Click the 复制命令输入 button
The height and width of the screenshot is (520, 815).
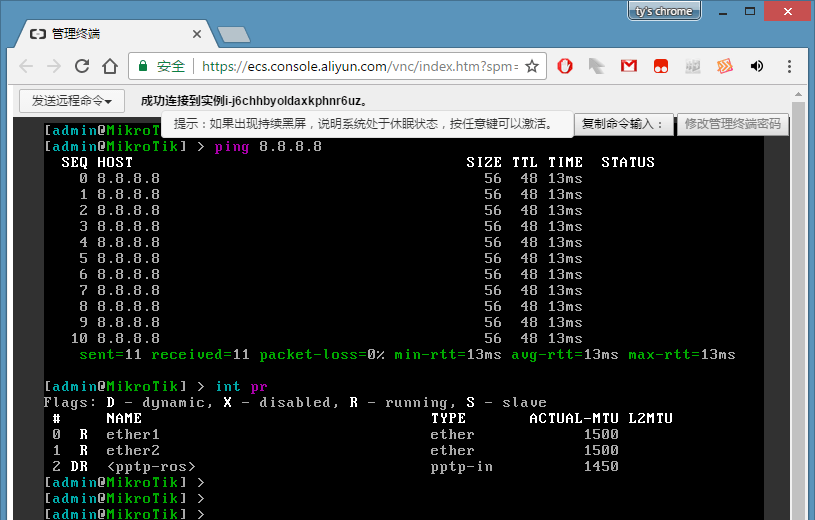tap(622, 125)
